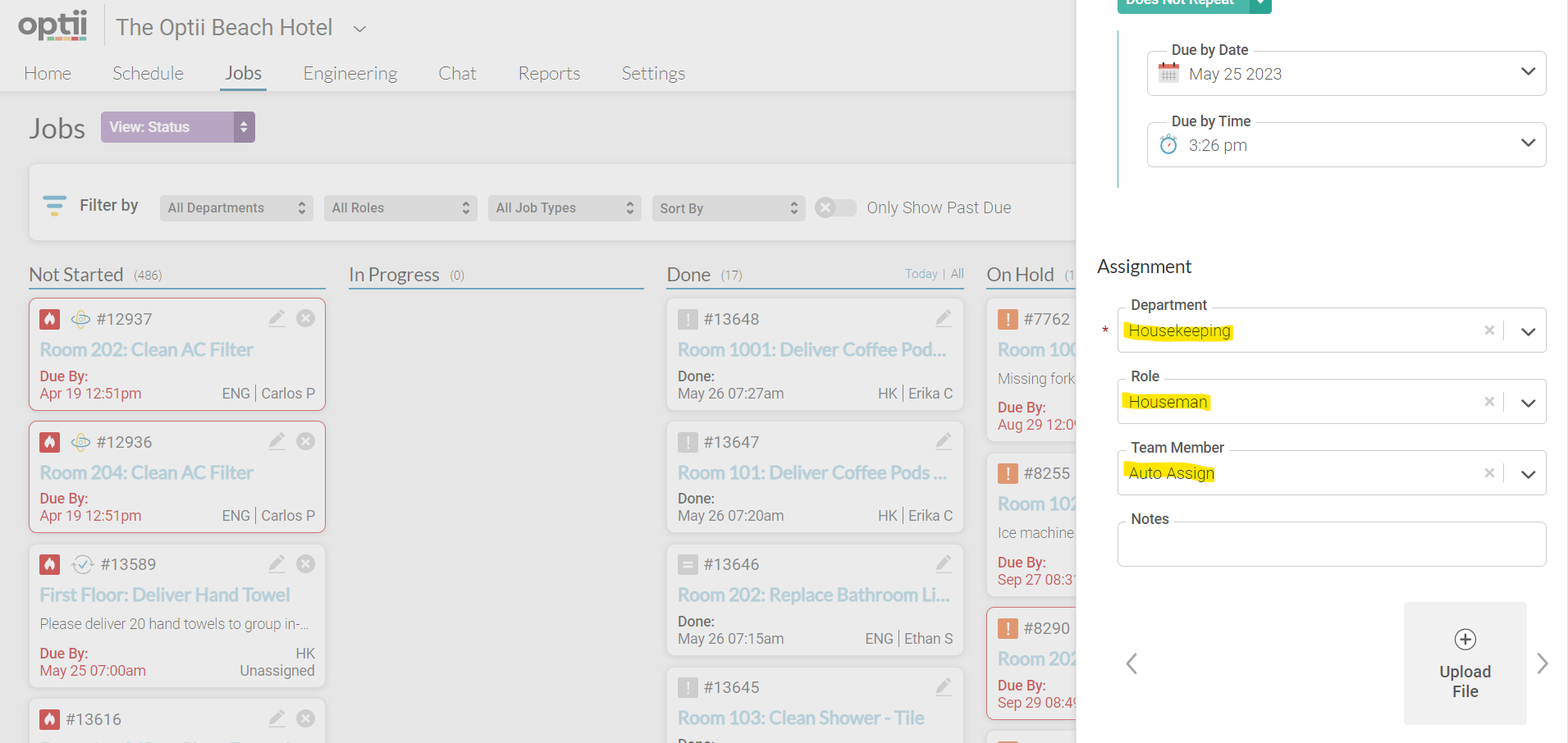This screenshot has width=1568, height=743.
Task: Edit done job #13647 pencil icon
Action: tap(944, 441)
